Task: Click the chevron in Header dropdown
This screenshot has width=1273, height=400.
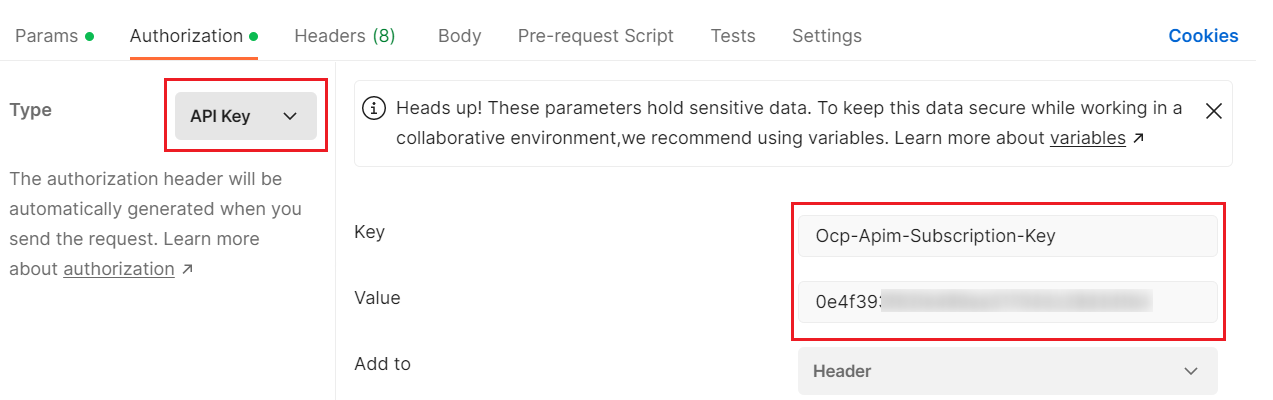Action: 1191,371
